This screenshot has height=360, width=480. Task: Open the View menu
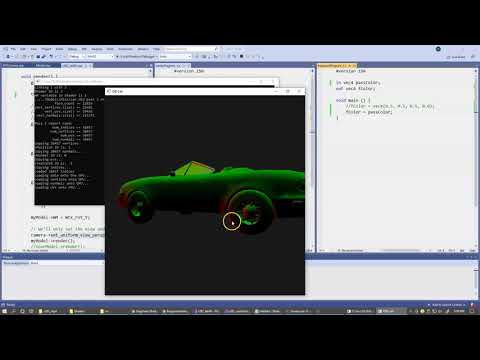pos(34,49)
